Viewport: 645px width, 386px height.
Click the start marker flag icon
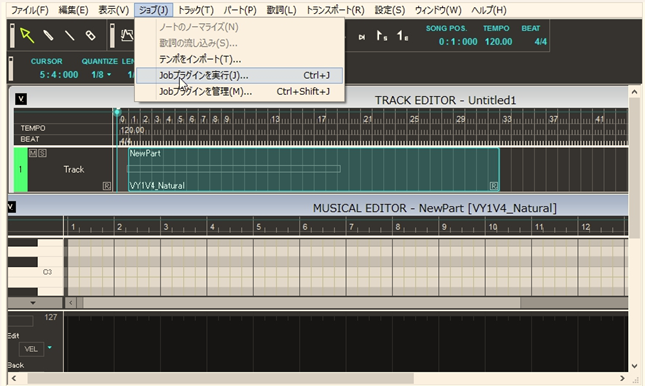pos(382,36)
